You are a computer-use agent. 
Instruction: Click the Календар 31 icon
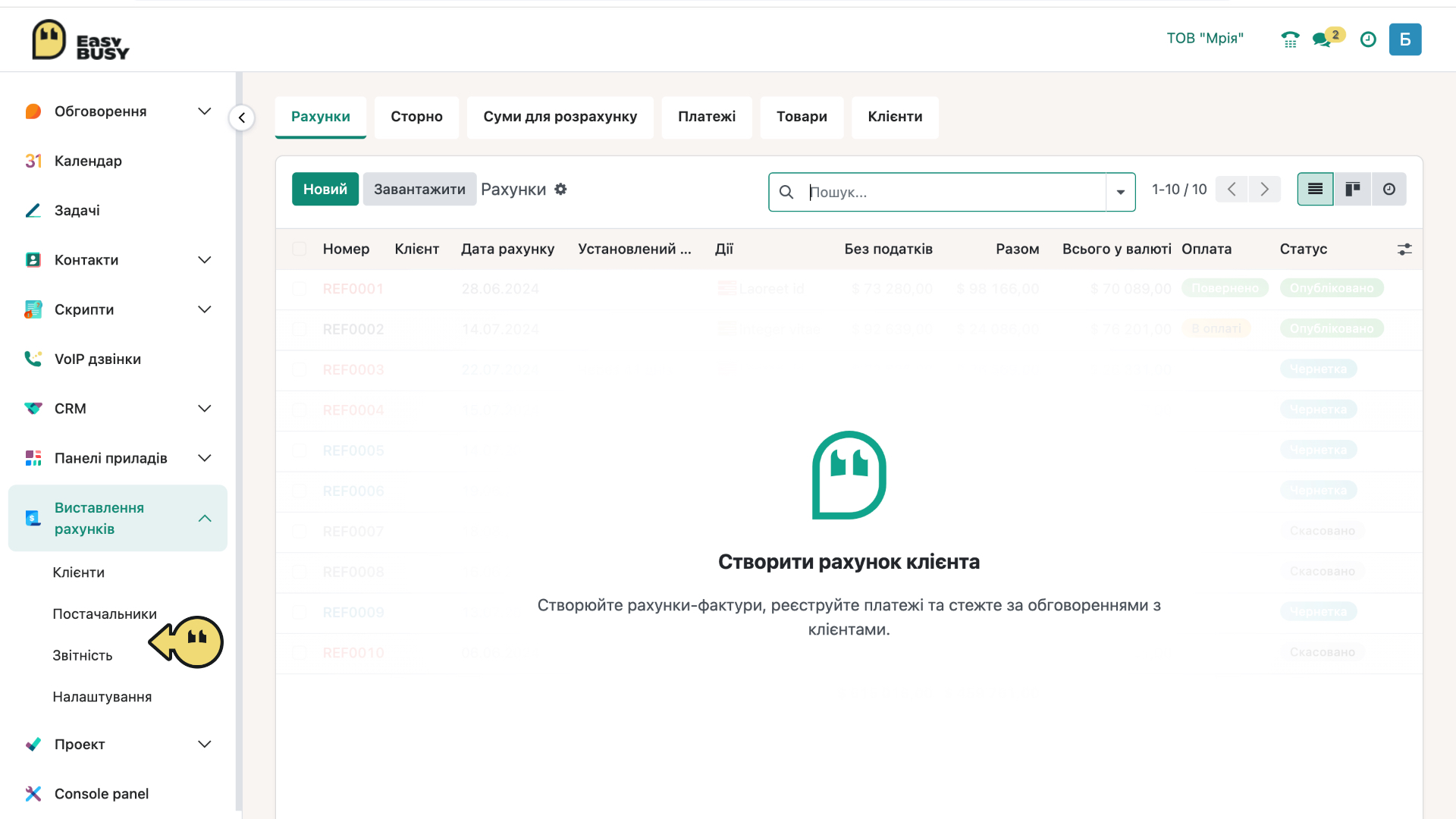click(x=33, y=161)
